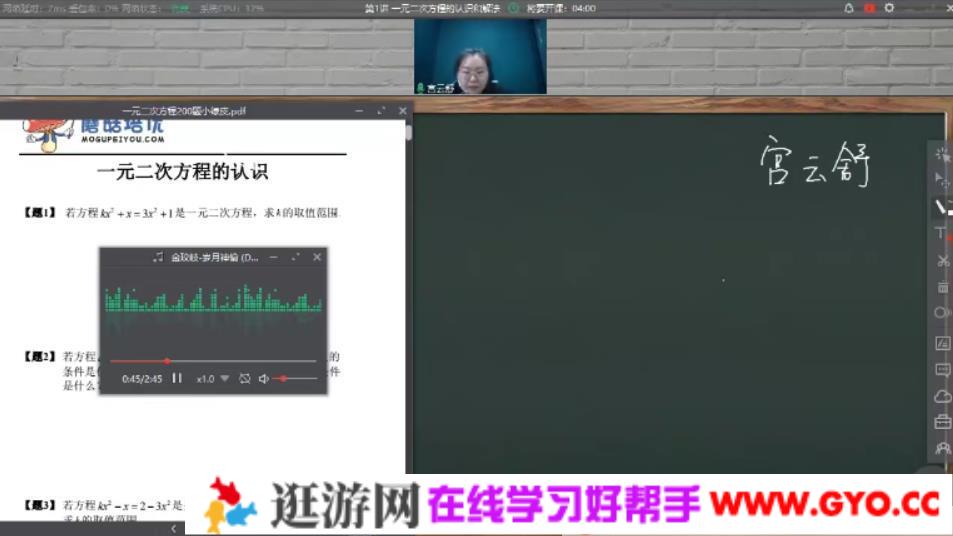This screenshot has width=953, height=536.
Task: Open the toolbox briefcase icon
Action: point(943,422)
